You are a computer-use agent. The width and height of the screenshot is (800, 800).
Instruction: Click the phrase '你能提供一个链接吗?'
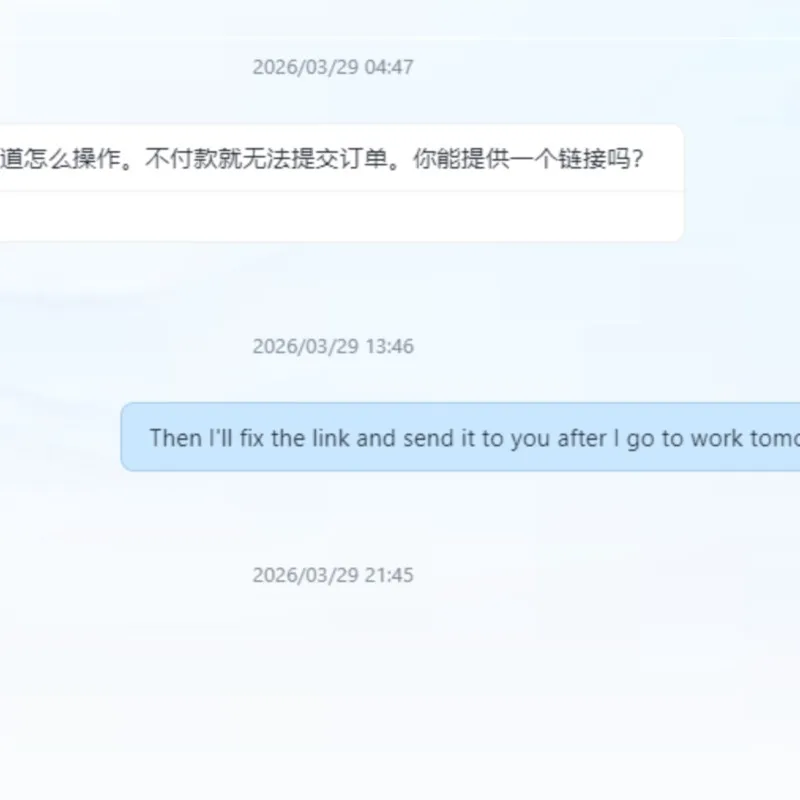pyautogui.click(x=528, y=159)
